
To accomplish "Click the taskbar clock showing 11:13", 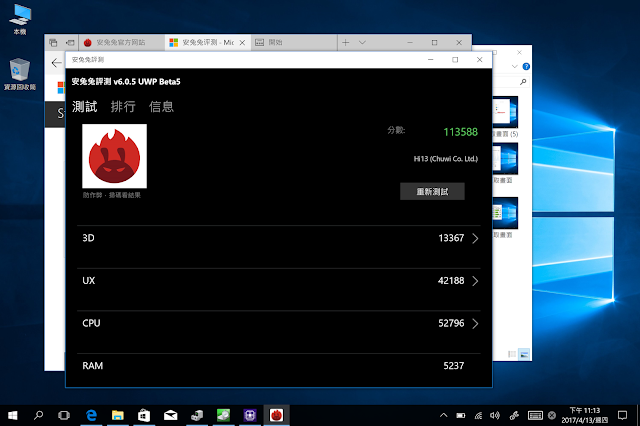I will [x=584, y=415].
